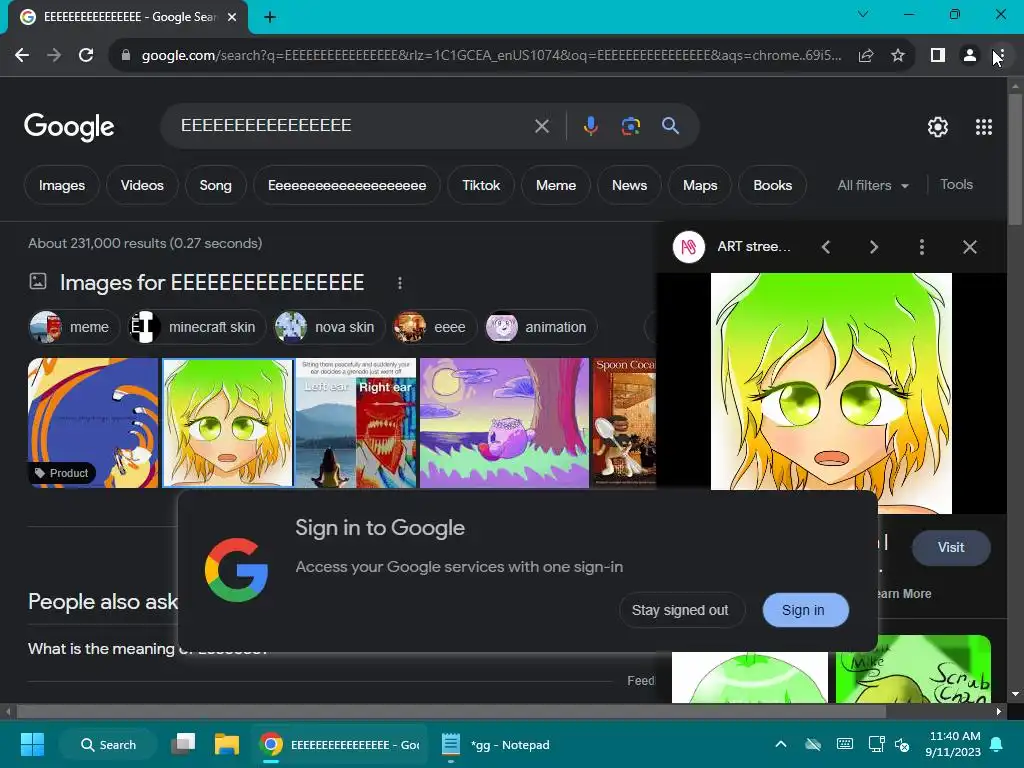This screenshot has height=768, width=1024.
Task: Open Left ear Right ear meme thumbnail
Action: pos(356,423)
